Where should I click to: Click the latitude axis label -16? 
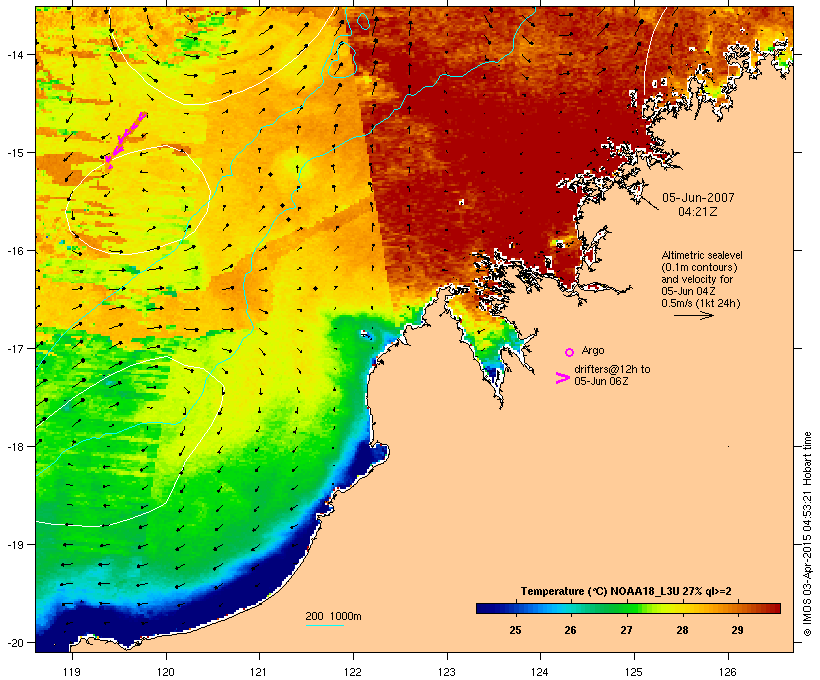pos(14,251)
